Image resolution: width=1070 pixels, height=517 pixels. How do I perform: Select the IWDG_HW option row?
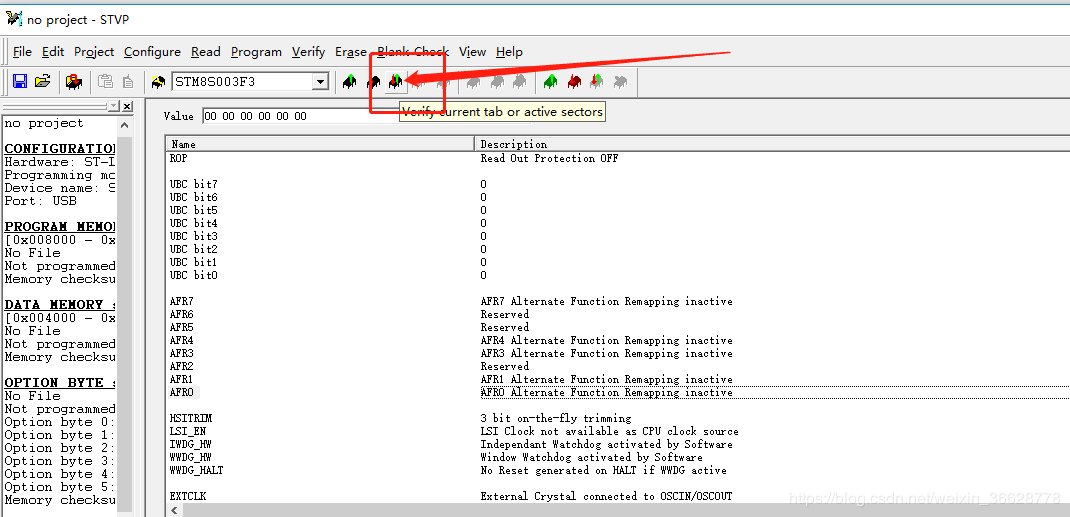point(190,444)
